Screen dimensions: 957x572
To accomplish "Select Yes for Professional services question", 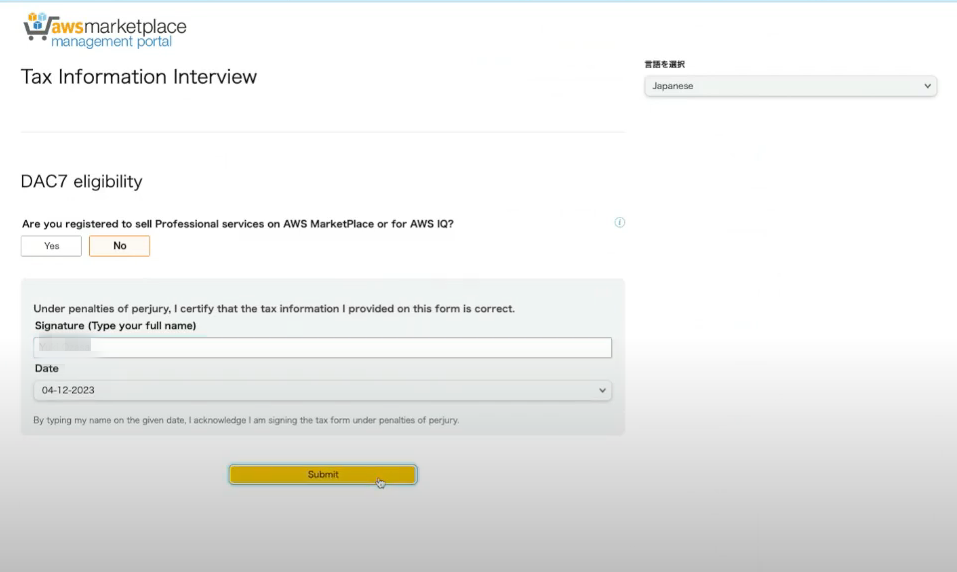I will pos(51,246).
